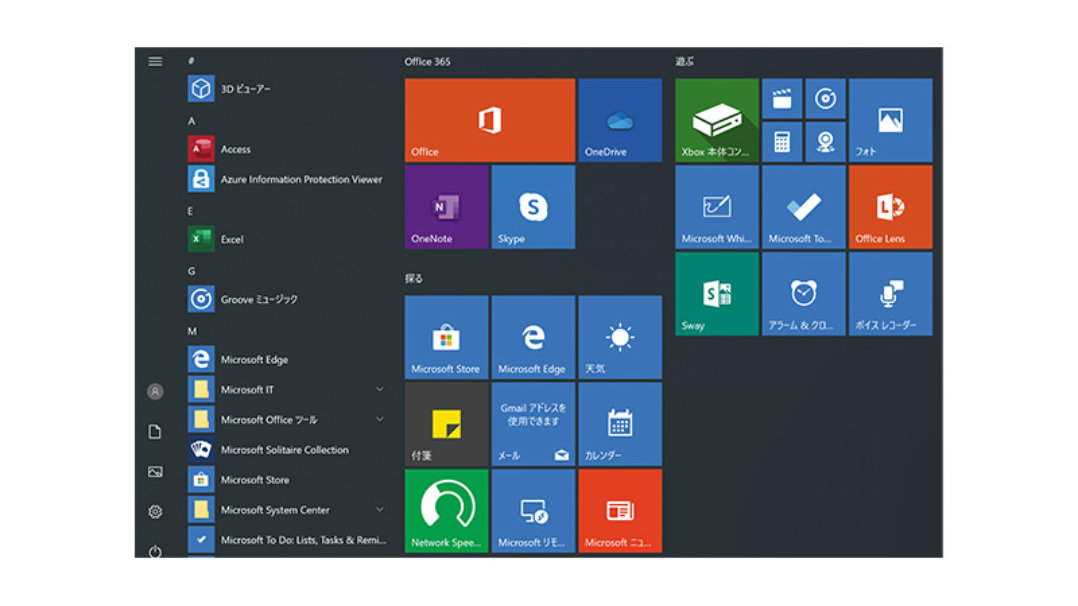Open the OneDrive tile

click(620, 120)
